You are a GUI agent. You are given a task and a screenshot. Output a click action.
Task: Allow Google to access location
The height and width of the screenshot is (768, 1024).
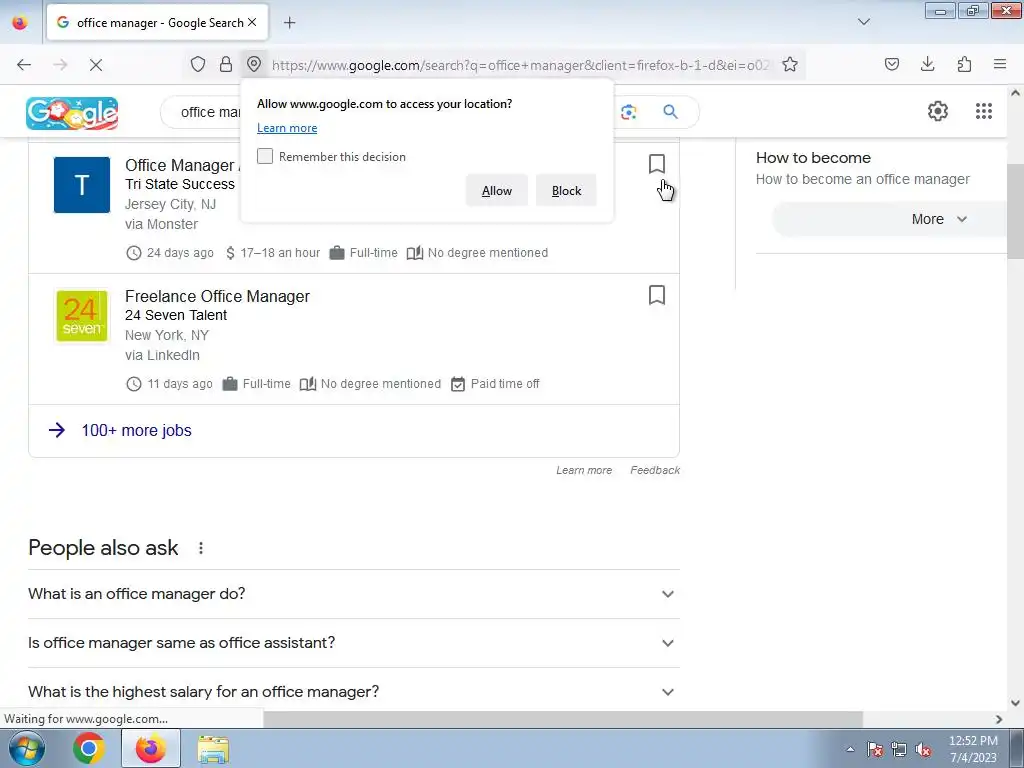(x=496, y=191)
